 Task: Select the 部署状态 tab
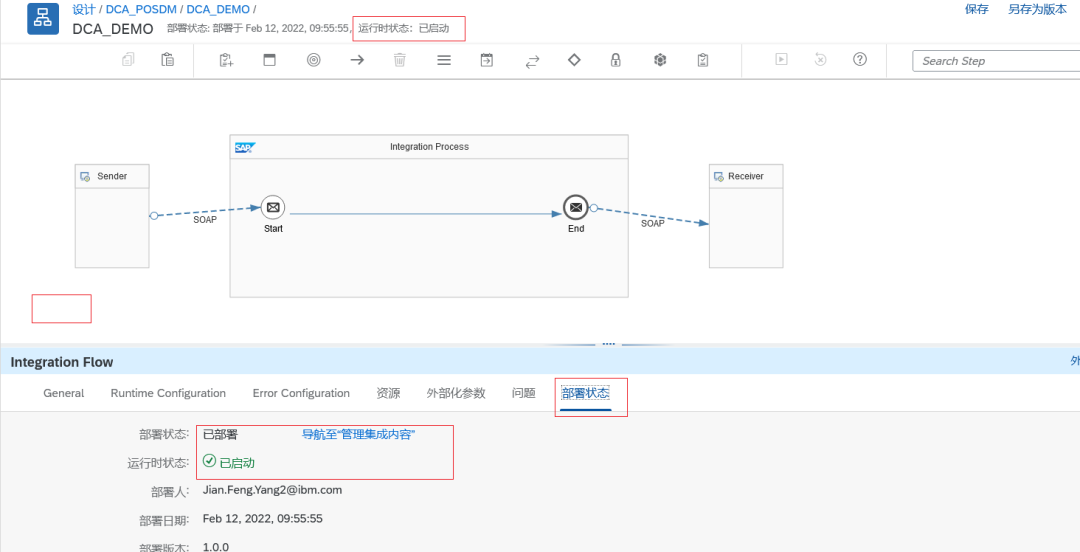coord(585,393)
